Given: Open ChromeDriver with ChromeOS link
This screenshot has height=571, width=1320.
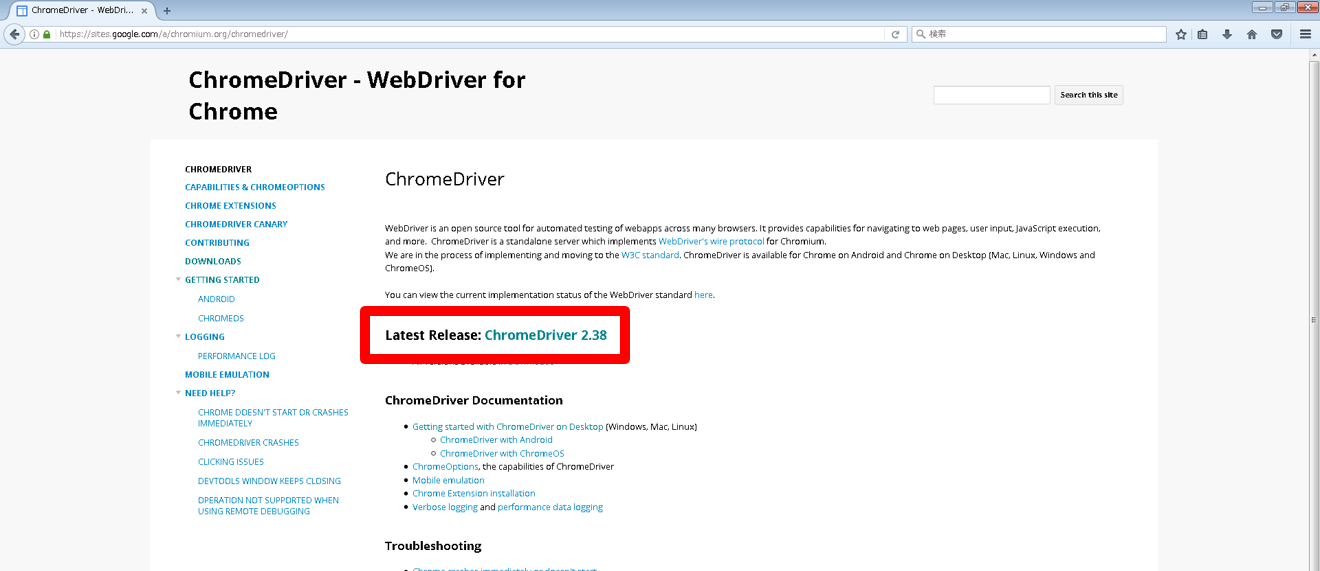Looking at the screenshot, I should click(x=502, y=454).
